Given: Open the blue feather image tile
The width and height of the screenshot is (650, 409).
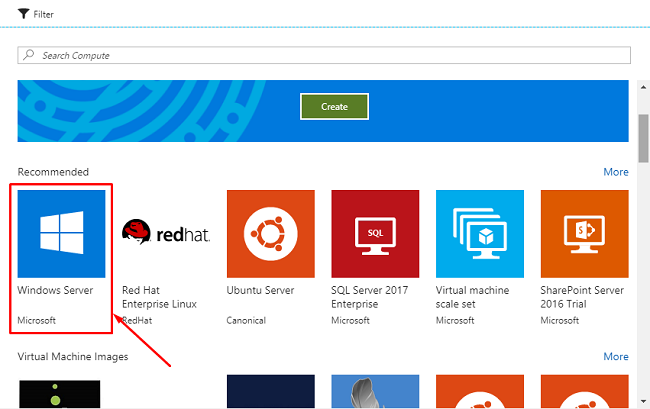Looking at the screenshot, I should coord(375,392).
